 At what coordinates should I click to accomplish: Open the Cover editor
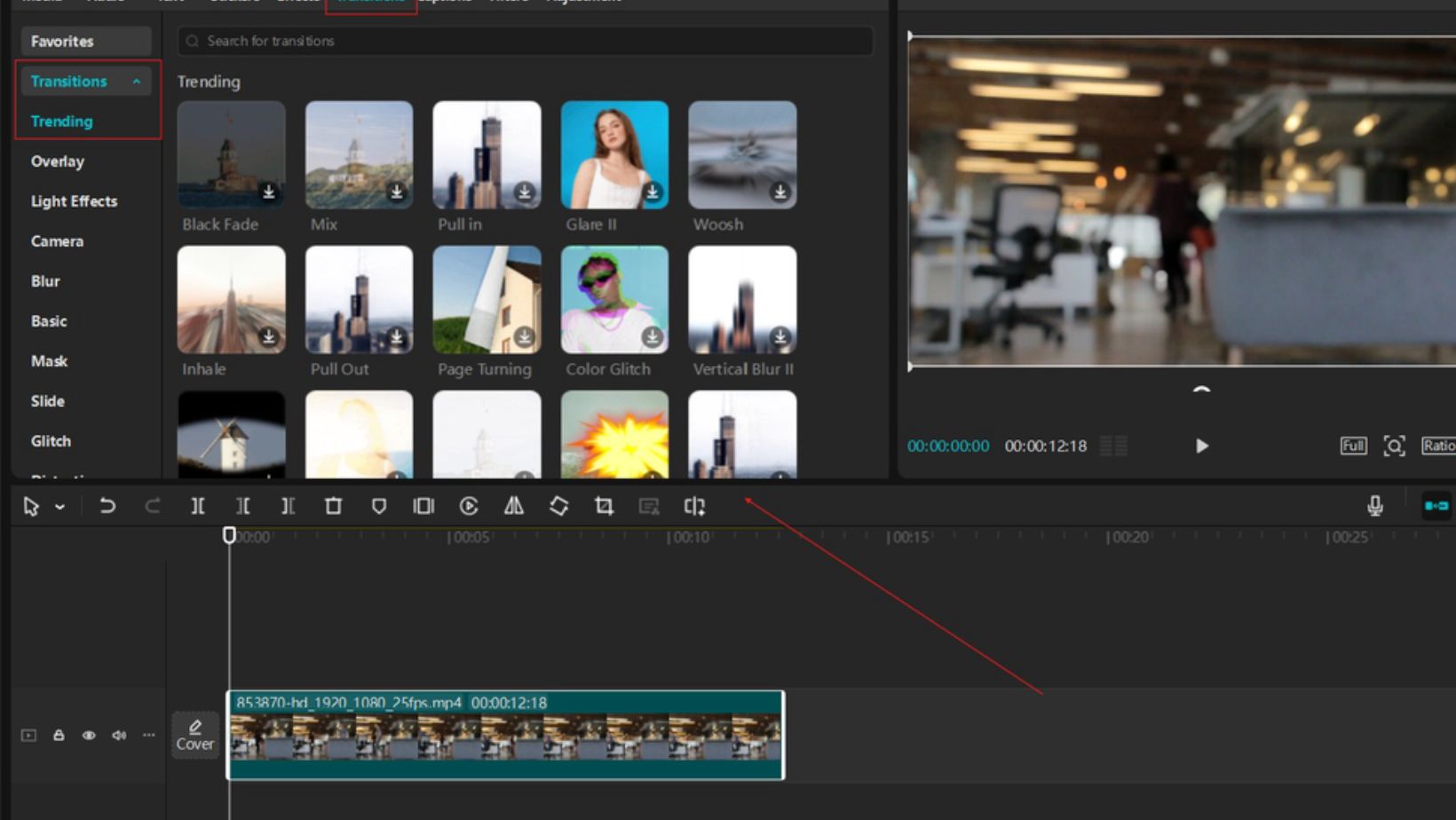(x=195, y=735)
